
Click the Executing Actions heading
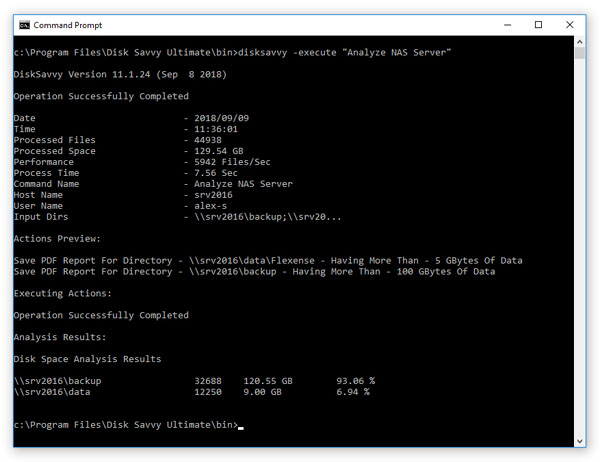tap(63, 294)
